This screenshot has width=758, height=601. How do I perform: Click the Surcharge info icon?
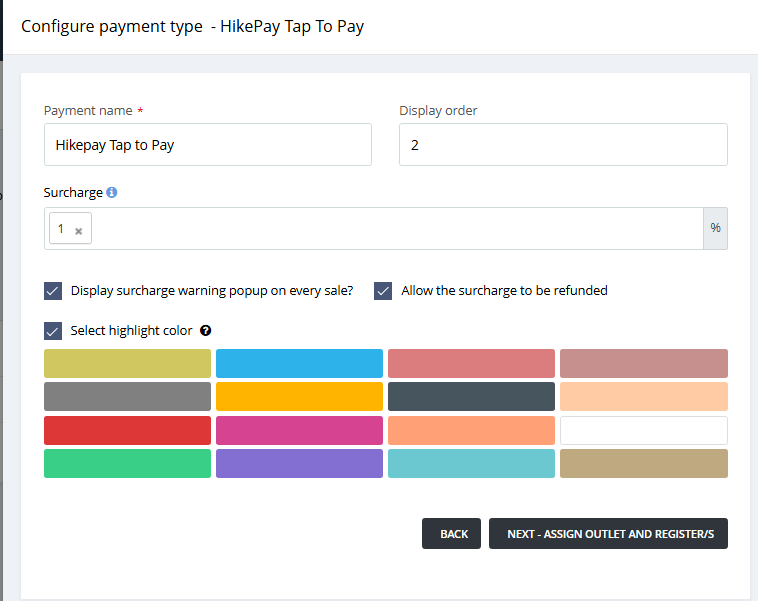click(112, 192)
